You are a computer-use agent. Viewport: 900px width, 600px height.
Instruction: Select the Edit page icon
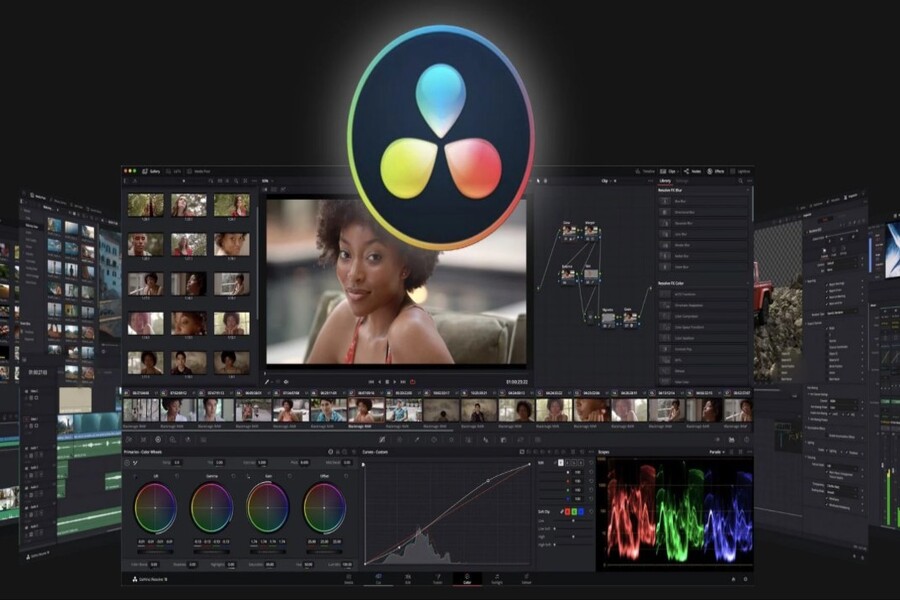click(406, 577)
